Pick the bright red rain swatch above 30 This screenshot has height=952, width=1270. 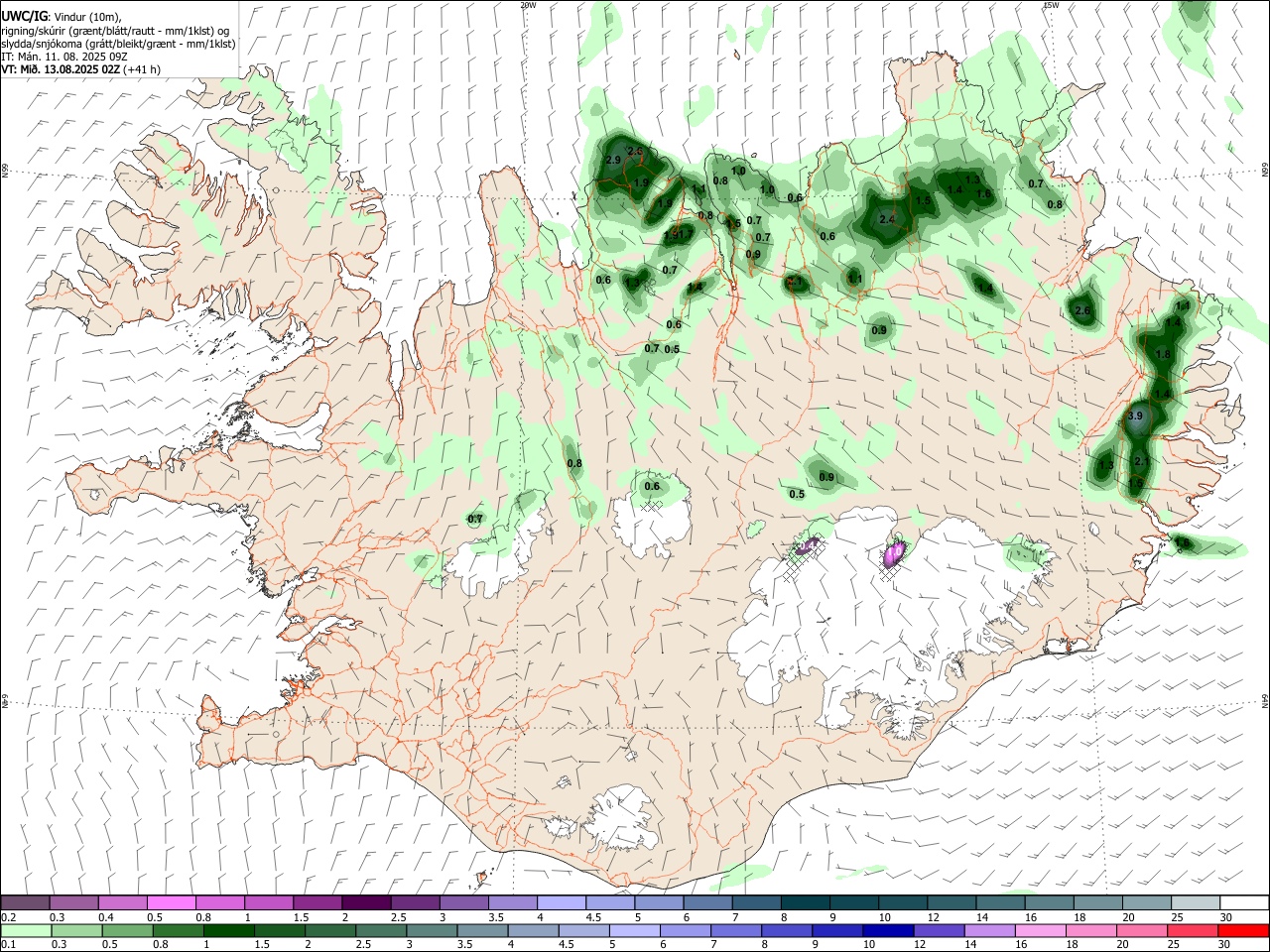[1242, 930]
